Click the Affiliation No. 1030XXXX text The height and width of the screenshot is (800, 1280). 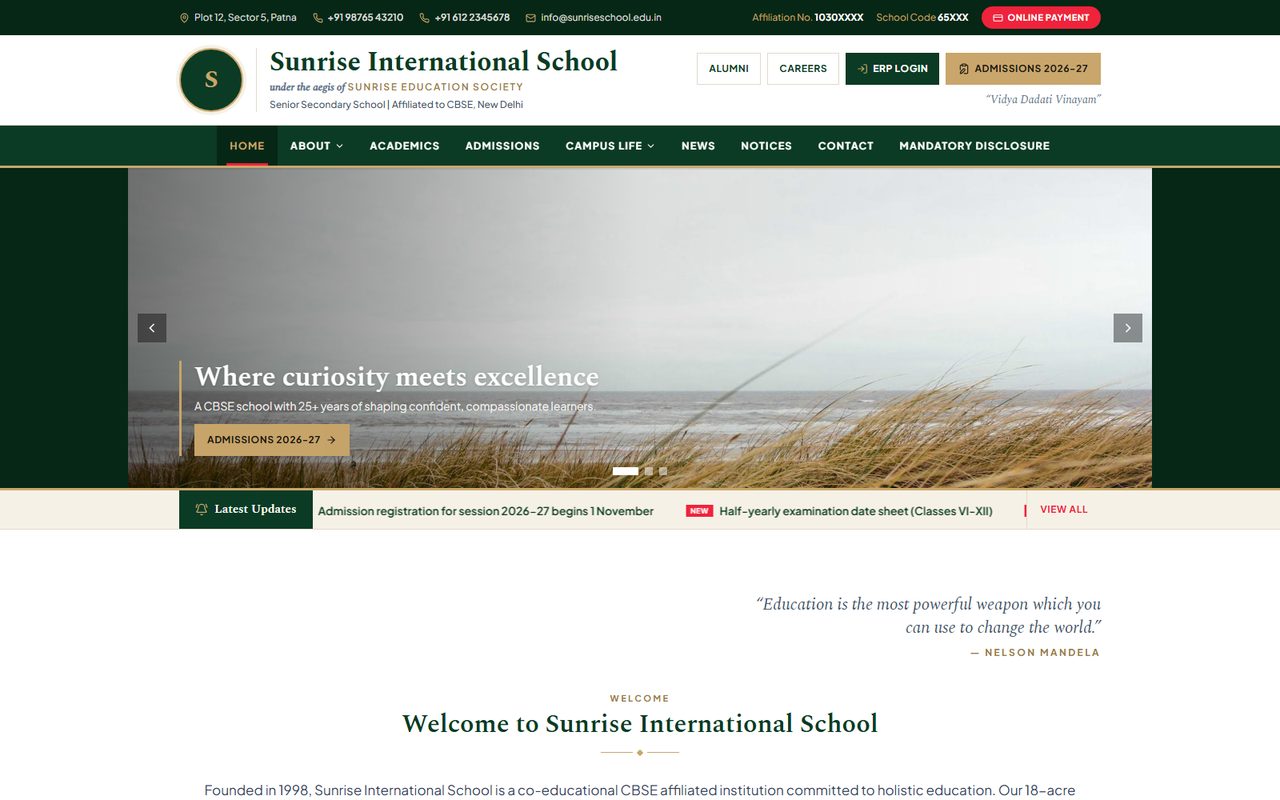pyautogui.click(x=808, y=18)
